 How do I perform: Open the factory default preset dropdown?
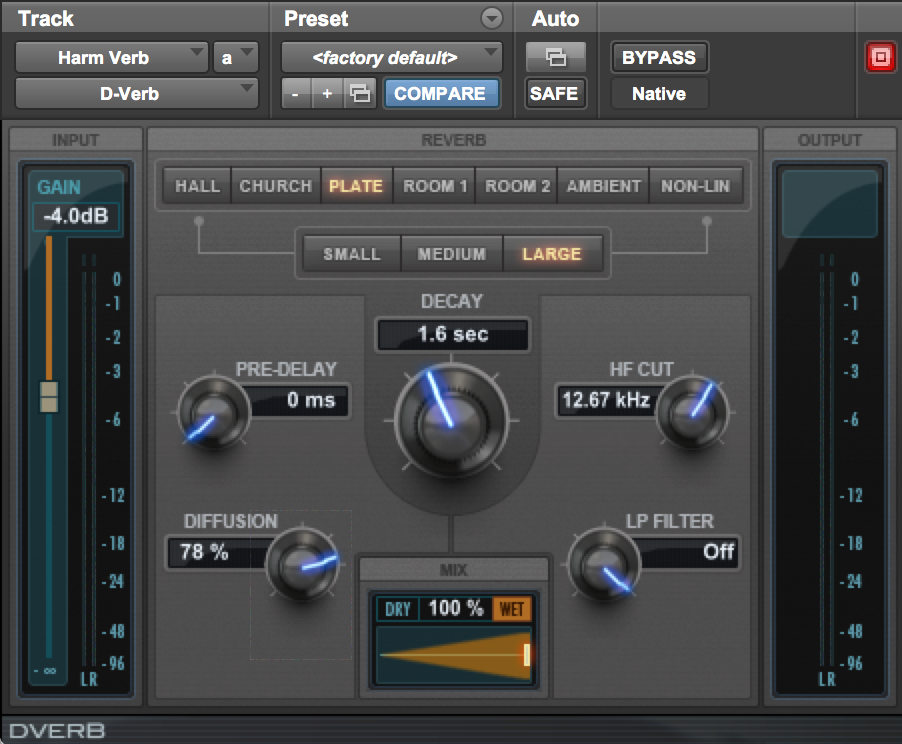click(x=391, y=58)
